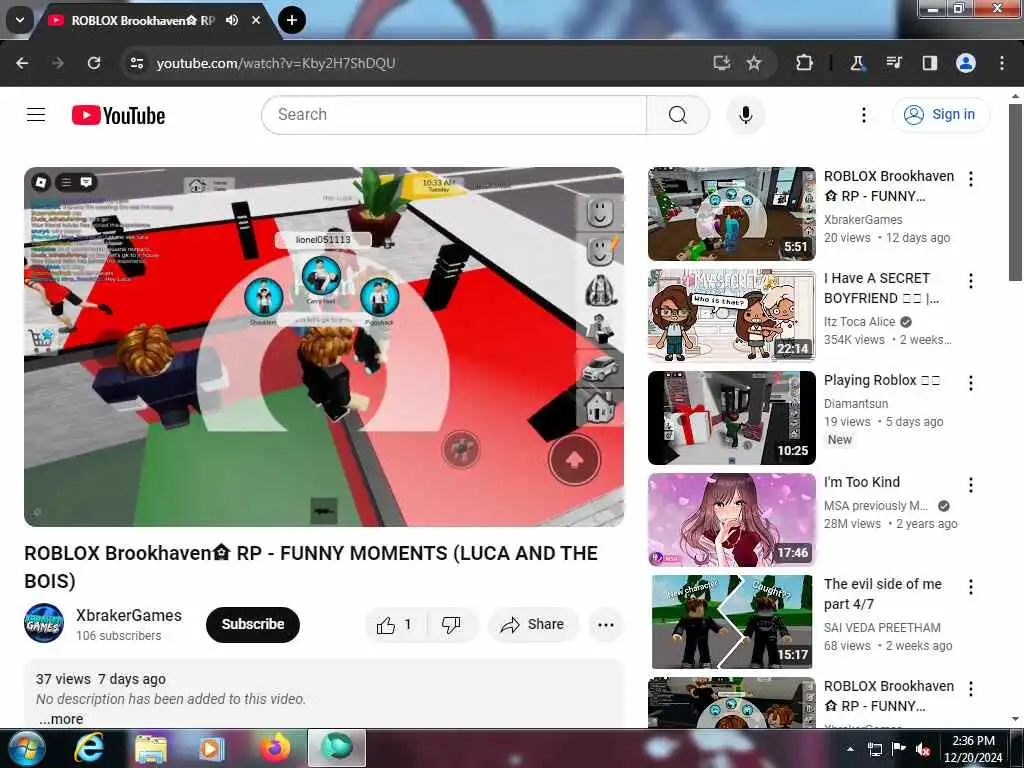The height and width of the screenshot is (768, 1024).
Task: Open the I'm Too Kind video thumbnail
Action: coord(731,520)
